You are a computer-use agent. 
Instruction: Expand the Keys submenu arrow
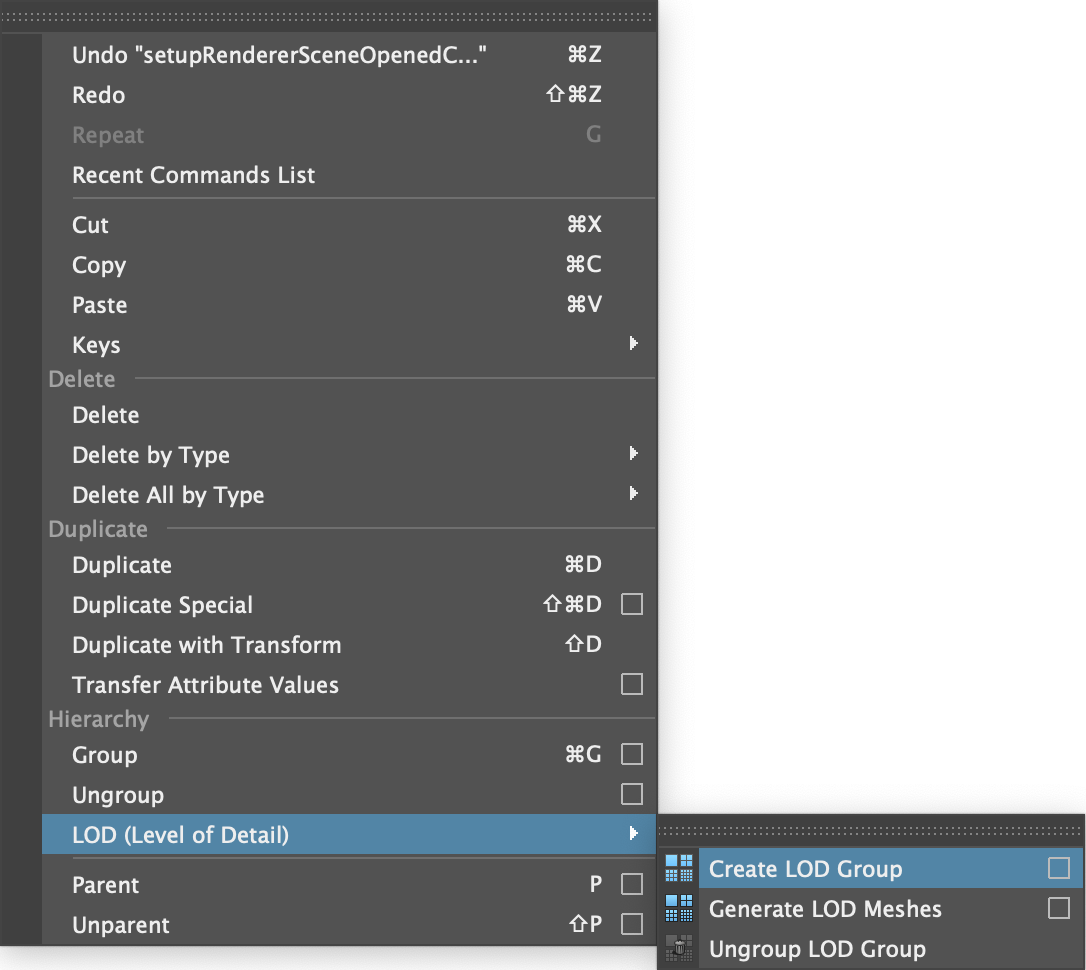click(633, 344)
